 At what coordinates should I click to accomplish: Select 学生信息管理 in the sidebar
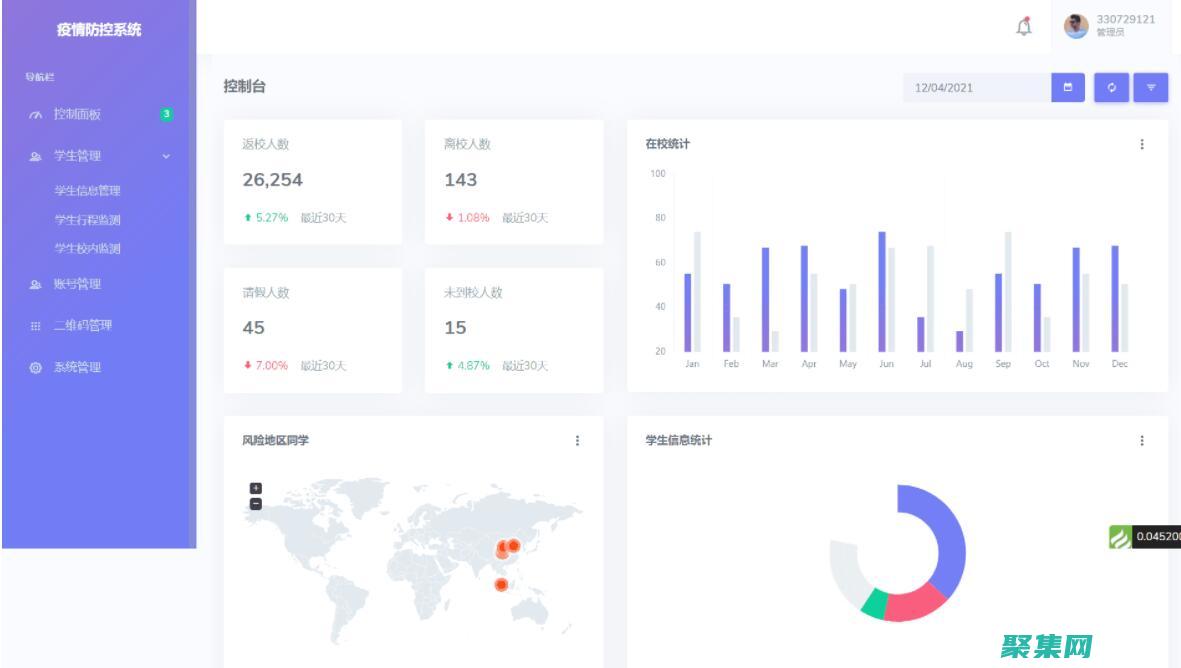pyautogui.click(x=87, y=191)
